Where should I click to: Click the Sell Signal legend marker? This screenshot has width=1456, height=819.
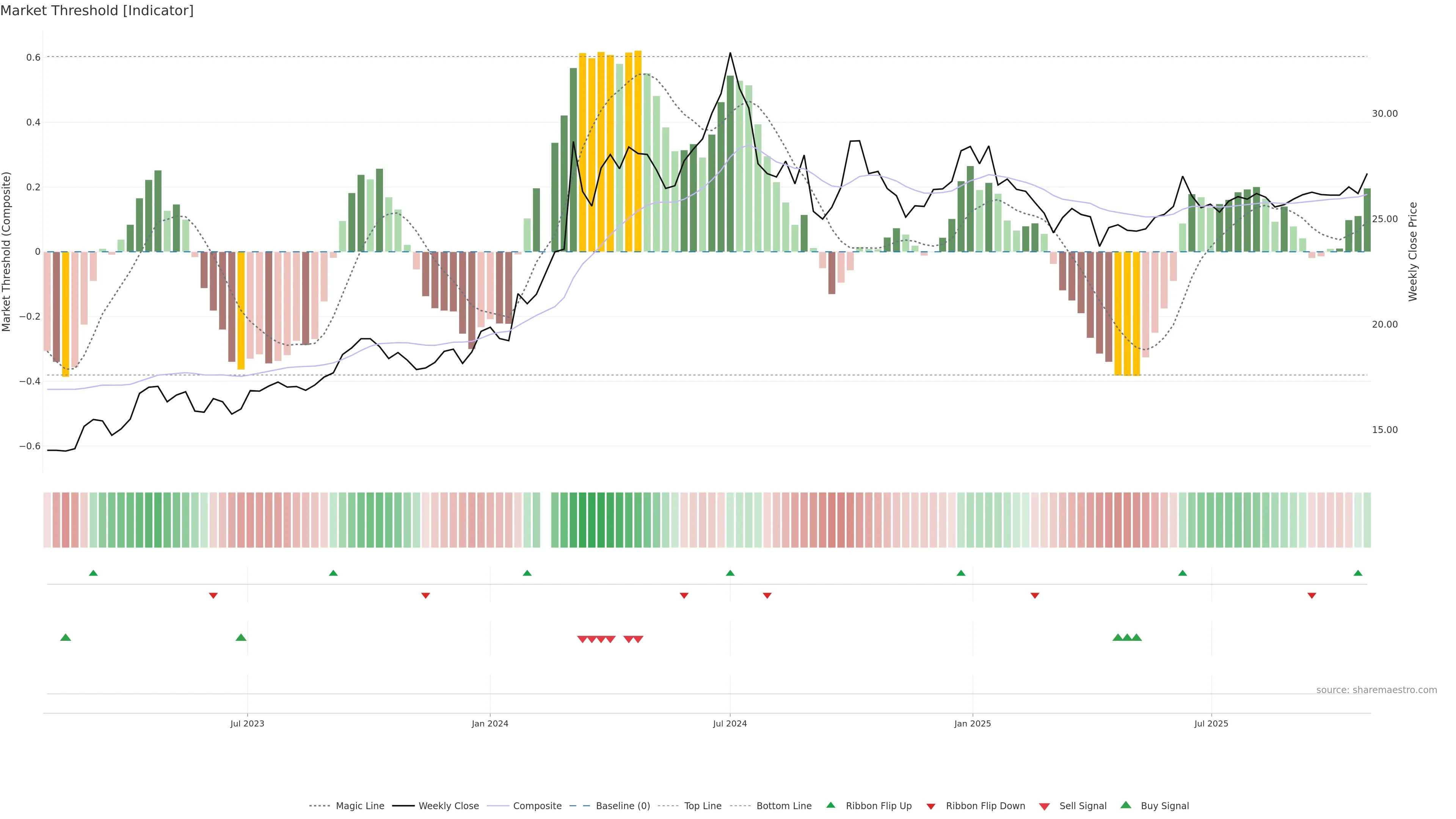coord(1045,806)
